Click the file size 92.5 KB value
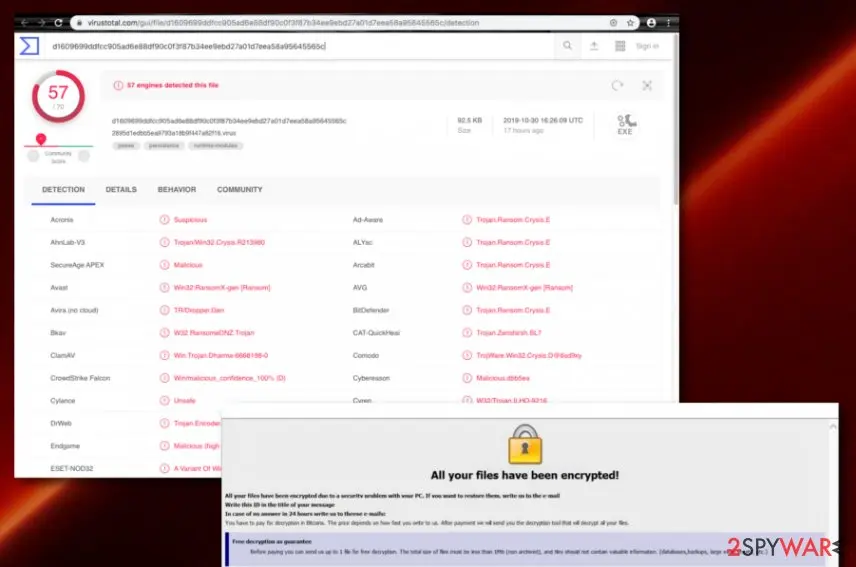Screen dimensions: 856x567 pyautogui.click(x=469, y=121)
